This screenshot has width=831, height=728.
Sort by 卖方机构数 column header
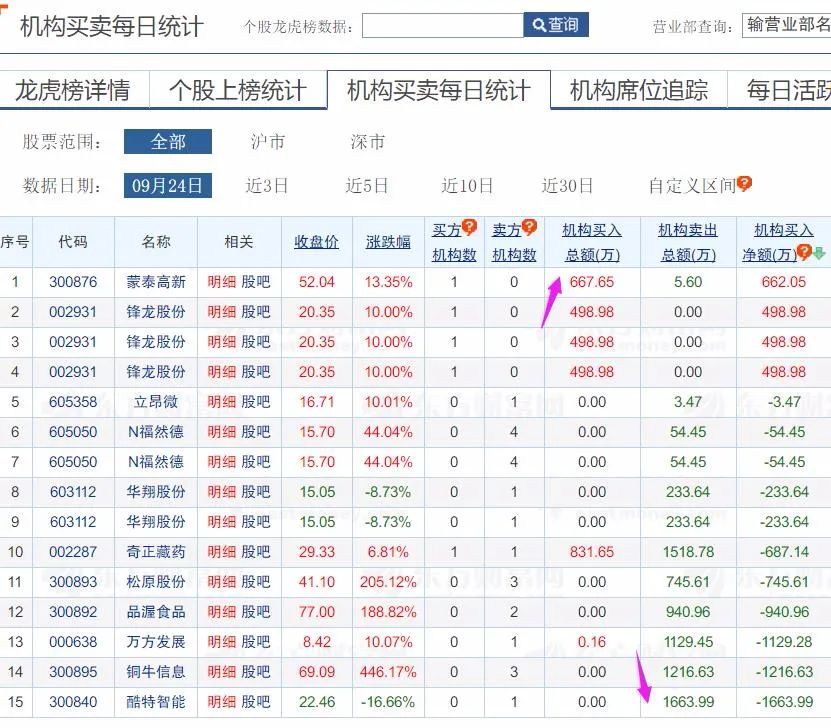(514, 243)
